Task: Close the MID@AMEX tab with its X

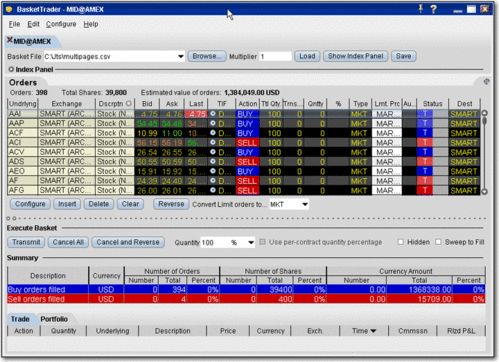Action: coord(10,40)
